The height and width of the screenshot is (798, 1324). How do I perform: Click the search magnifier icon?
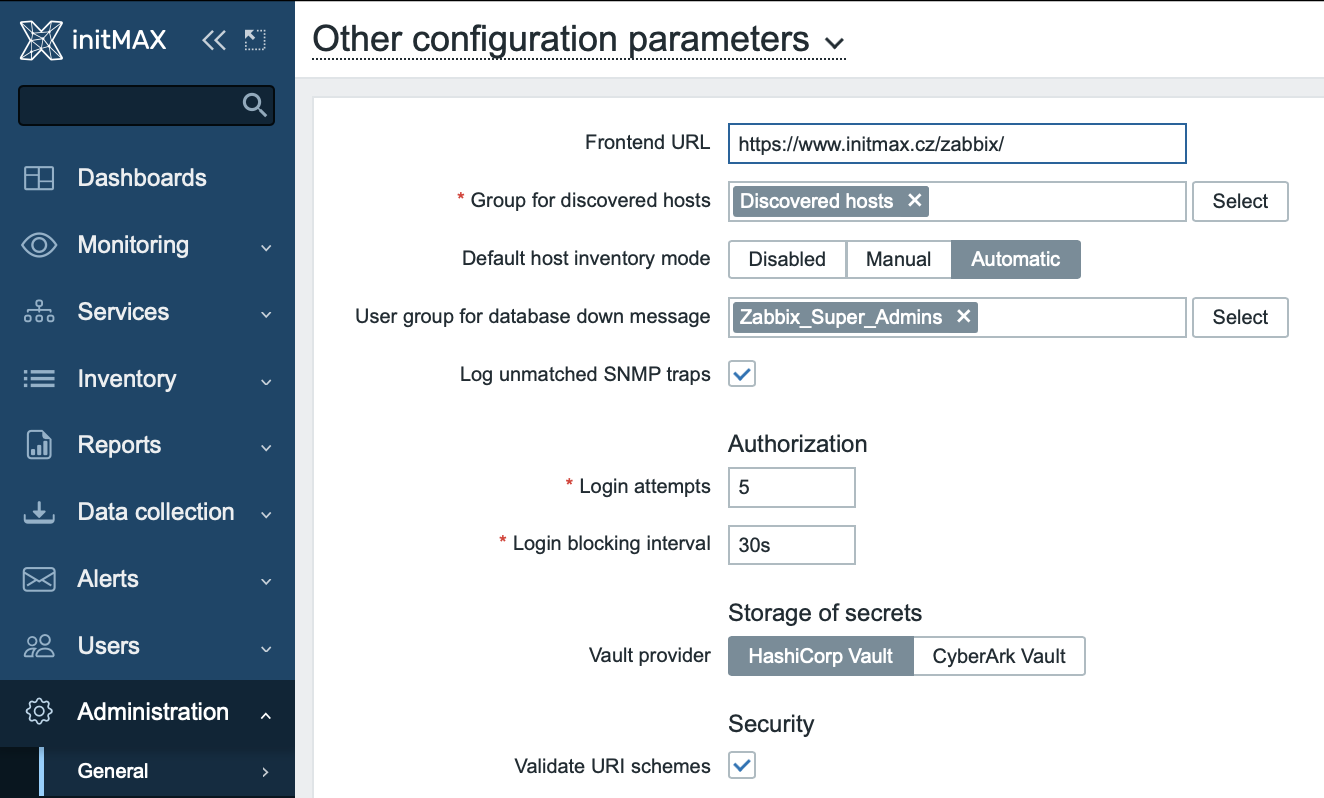coord(255,105)
